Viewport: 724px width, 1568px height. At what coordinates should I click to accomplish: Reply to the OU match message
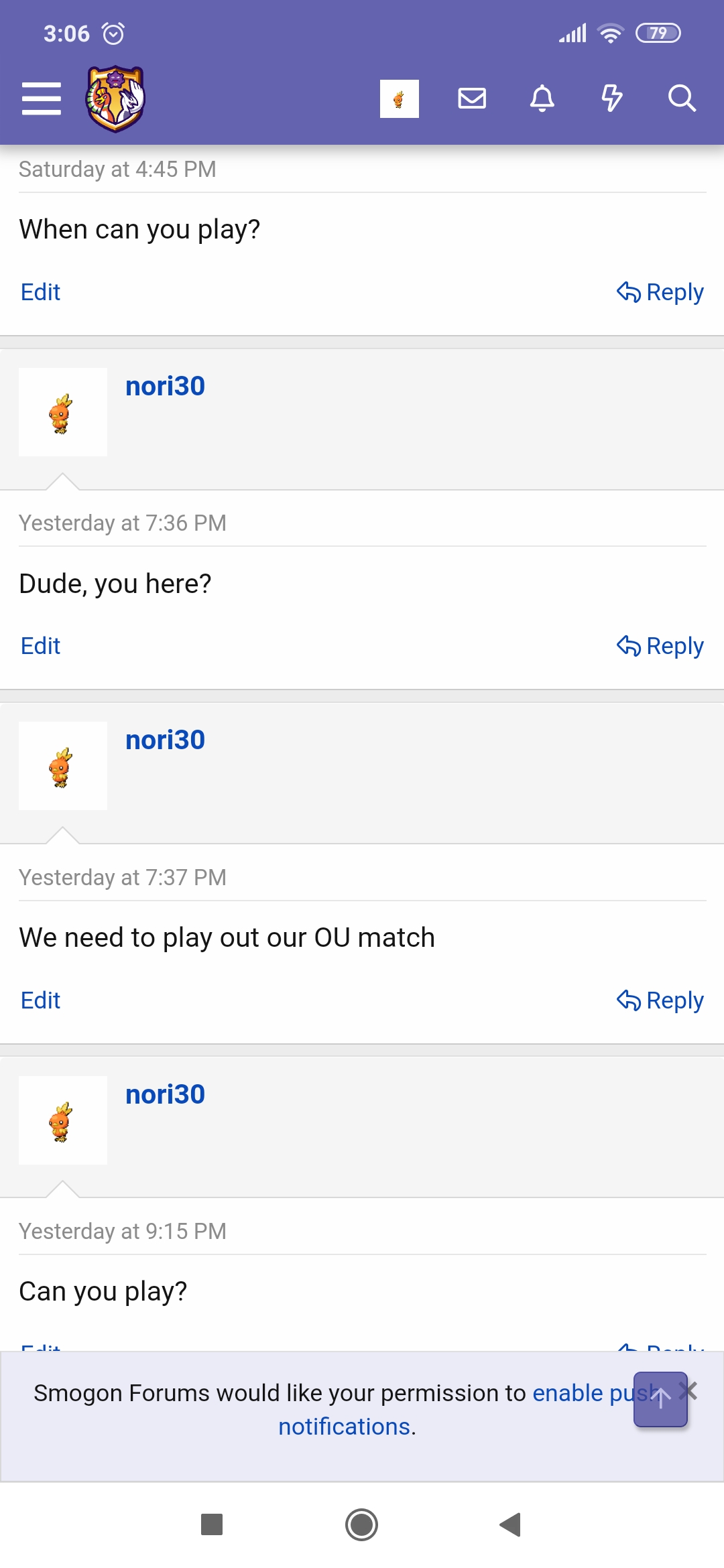660,1000
